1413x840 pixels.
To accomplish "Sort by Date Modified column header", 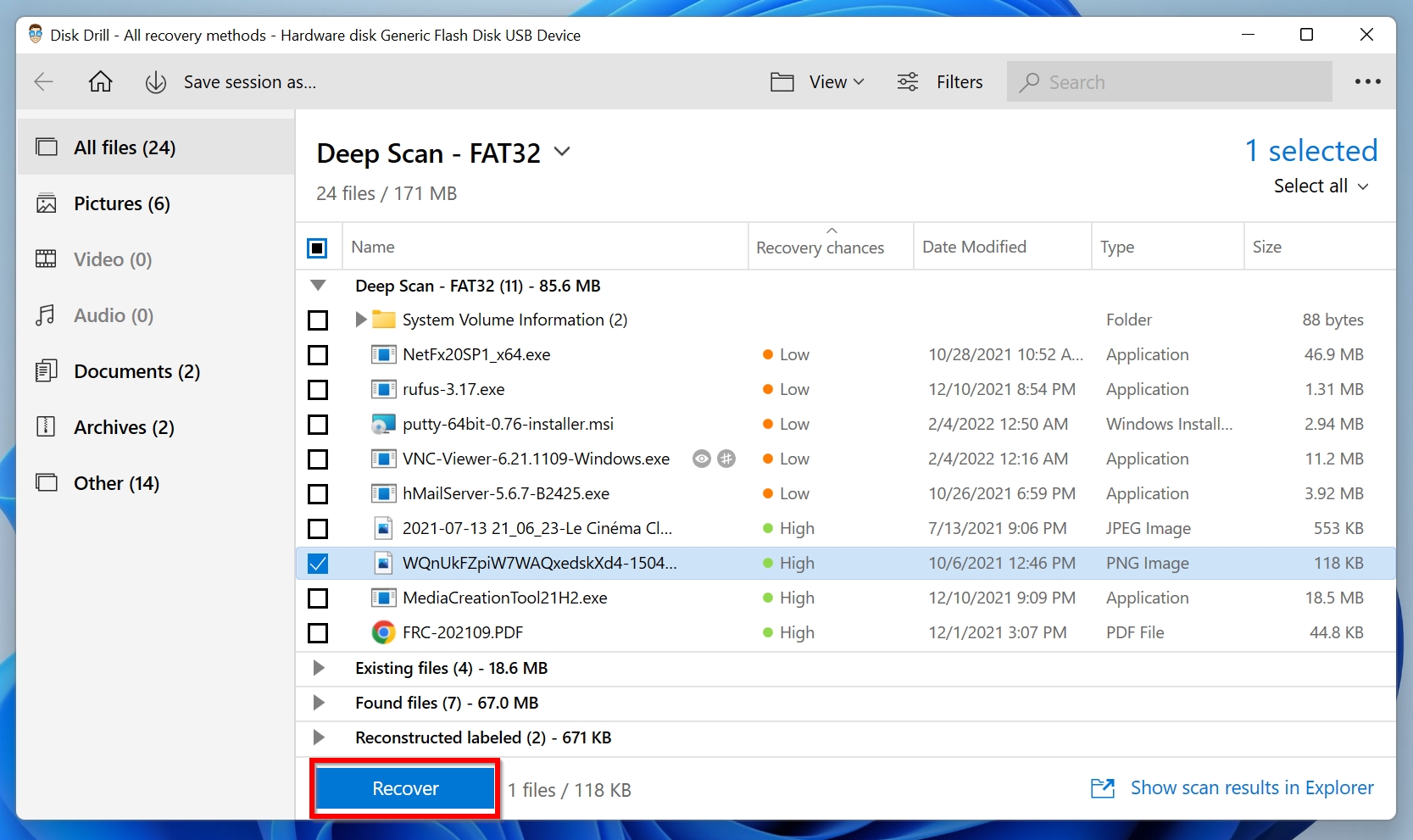I will [1003, 247].
